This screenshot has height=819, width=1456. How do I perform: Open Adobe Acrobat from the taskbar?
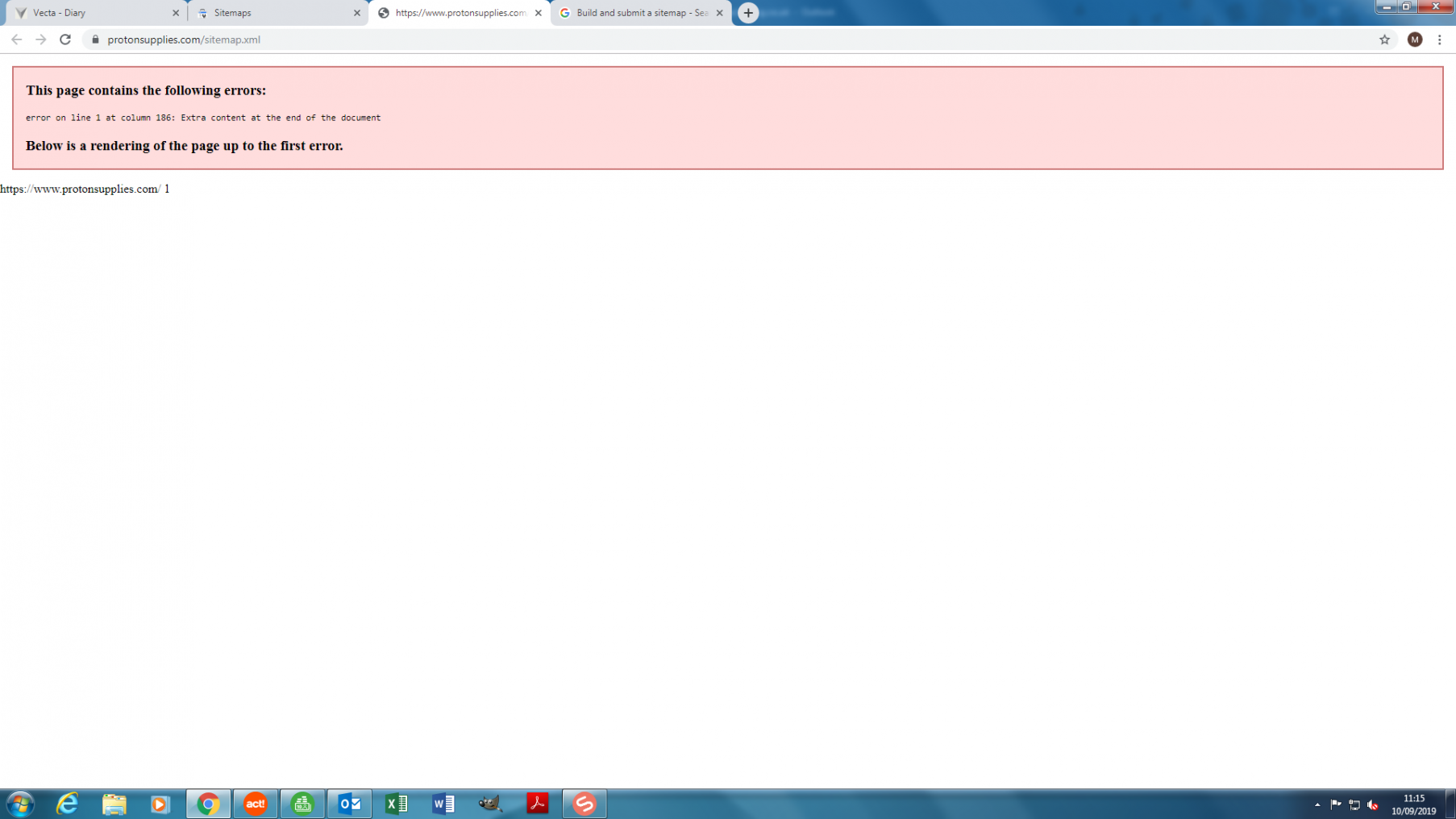537,804
